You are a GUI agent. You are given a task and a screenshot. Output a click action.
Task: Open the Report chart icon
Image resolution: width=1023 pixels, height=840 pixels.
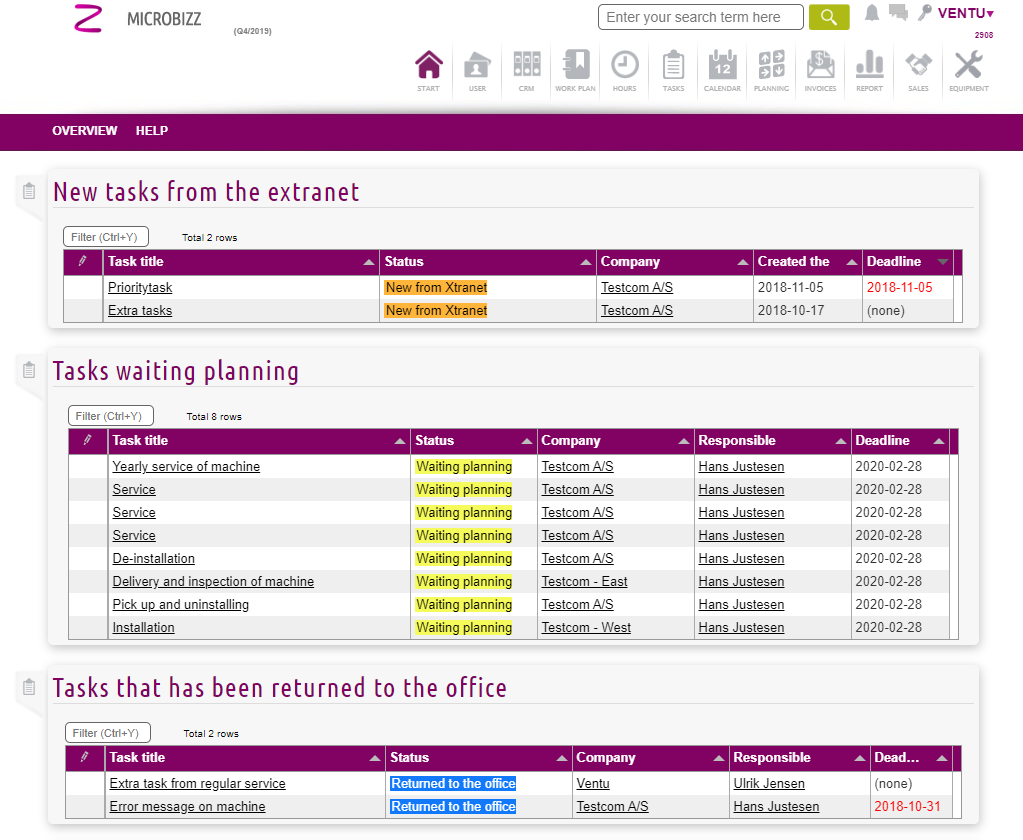click(x=869, y=67)
